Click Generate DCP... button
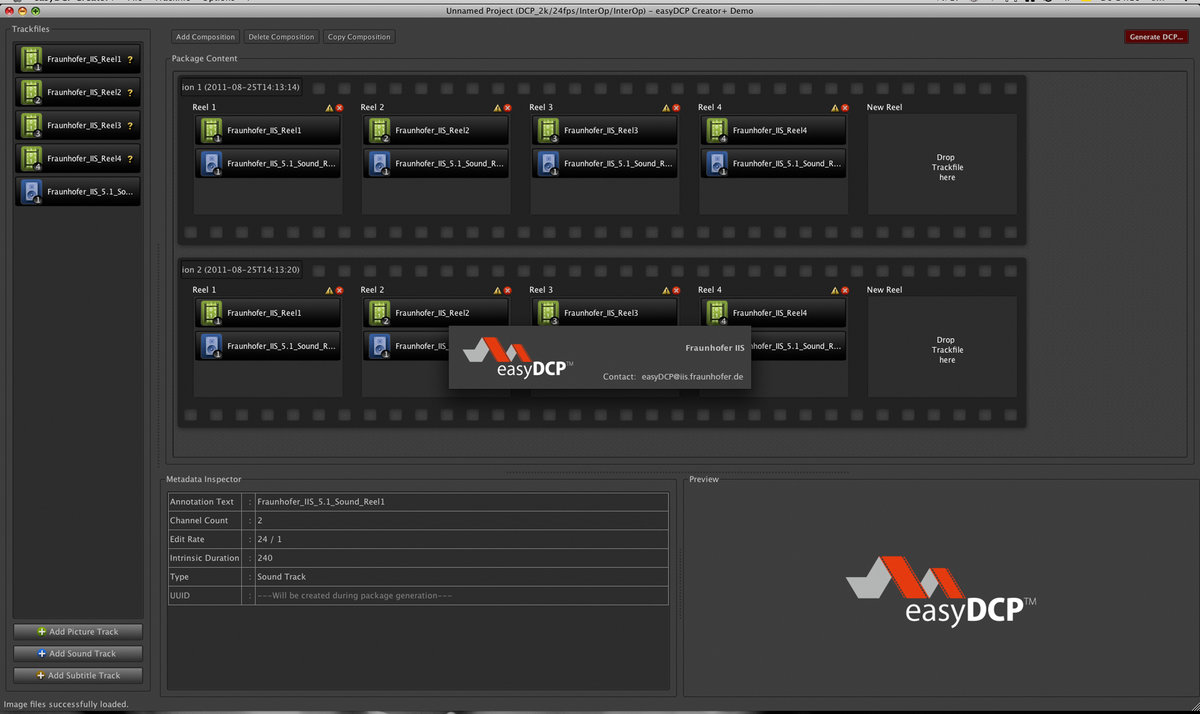The width and height of the screenshot is (1200, 714). [x=1157, y=37]
